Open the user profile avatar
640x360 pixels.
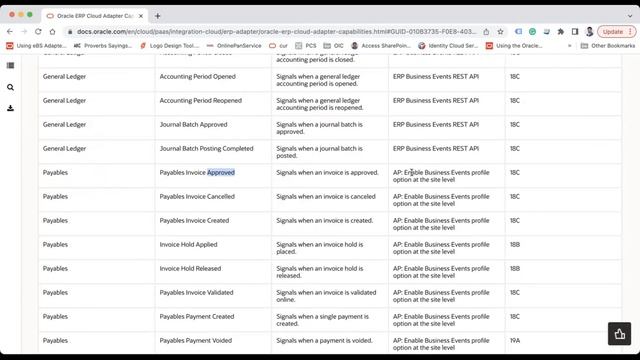589,31
